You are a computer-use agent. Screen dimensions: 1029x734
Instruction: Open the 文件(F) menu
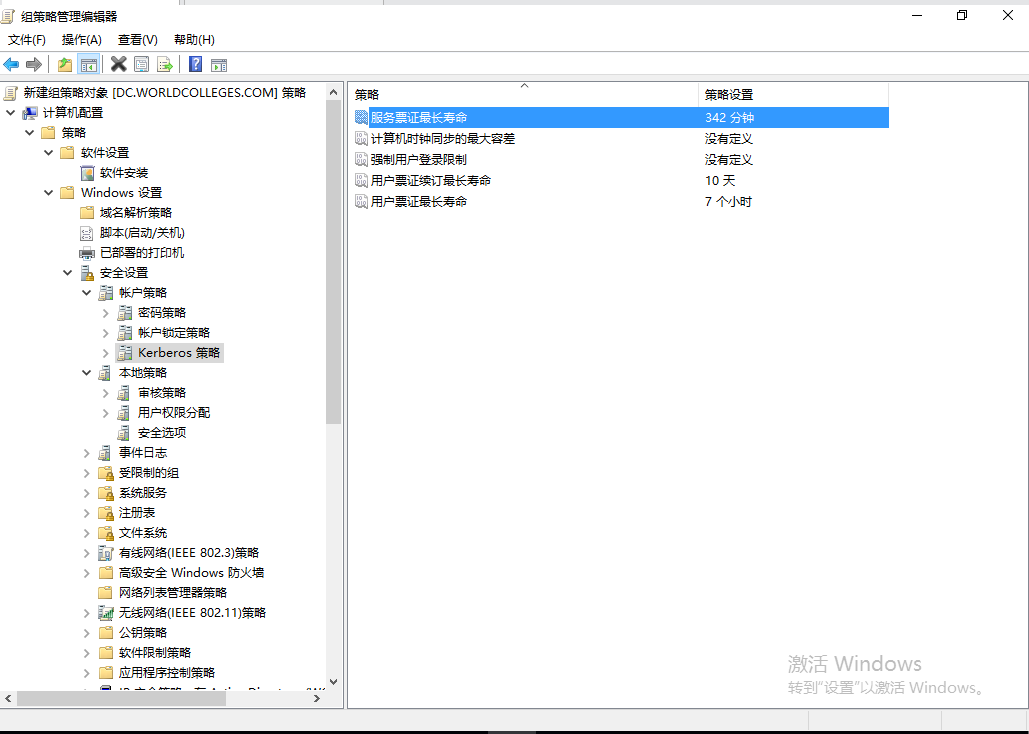tap(26, 40)
